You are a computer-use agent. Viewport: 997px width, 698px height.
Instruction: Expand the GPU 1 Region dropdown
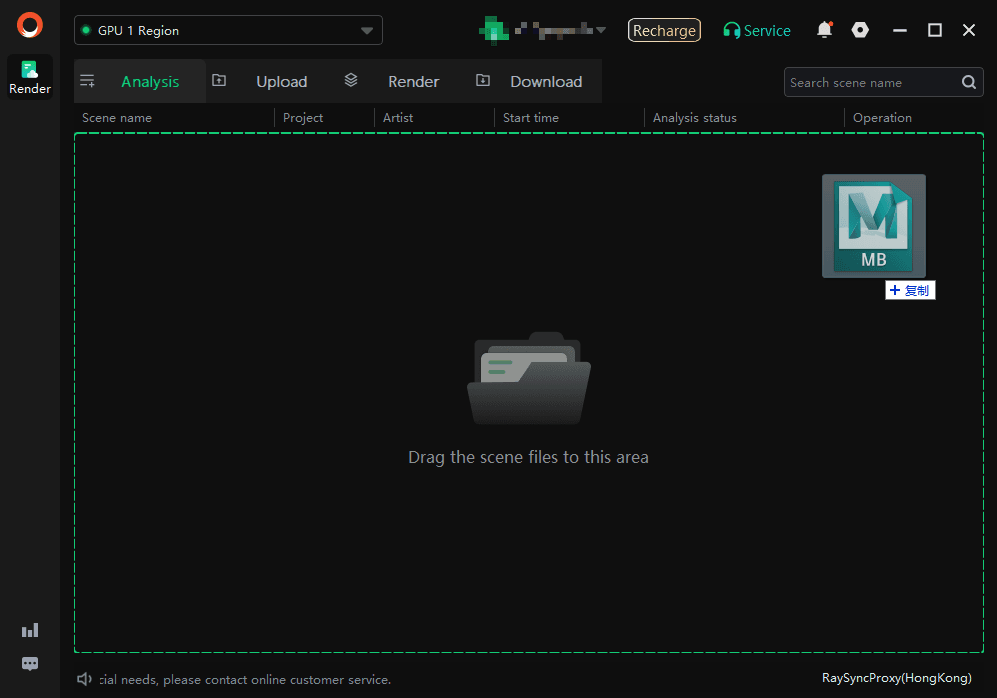tap(367, 31)
